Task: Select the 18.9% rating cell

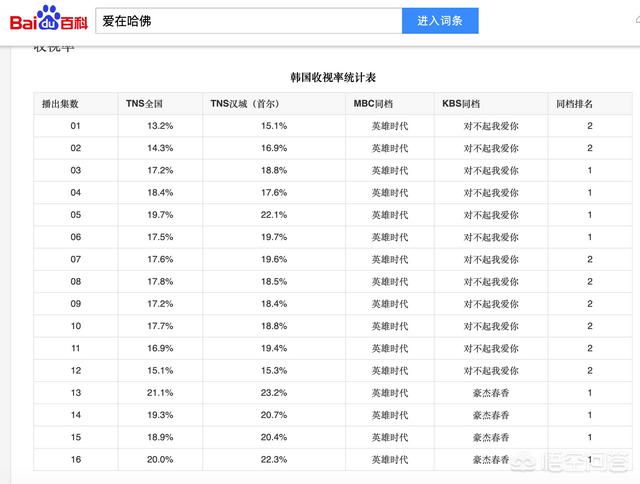Action: coord(160,437)
